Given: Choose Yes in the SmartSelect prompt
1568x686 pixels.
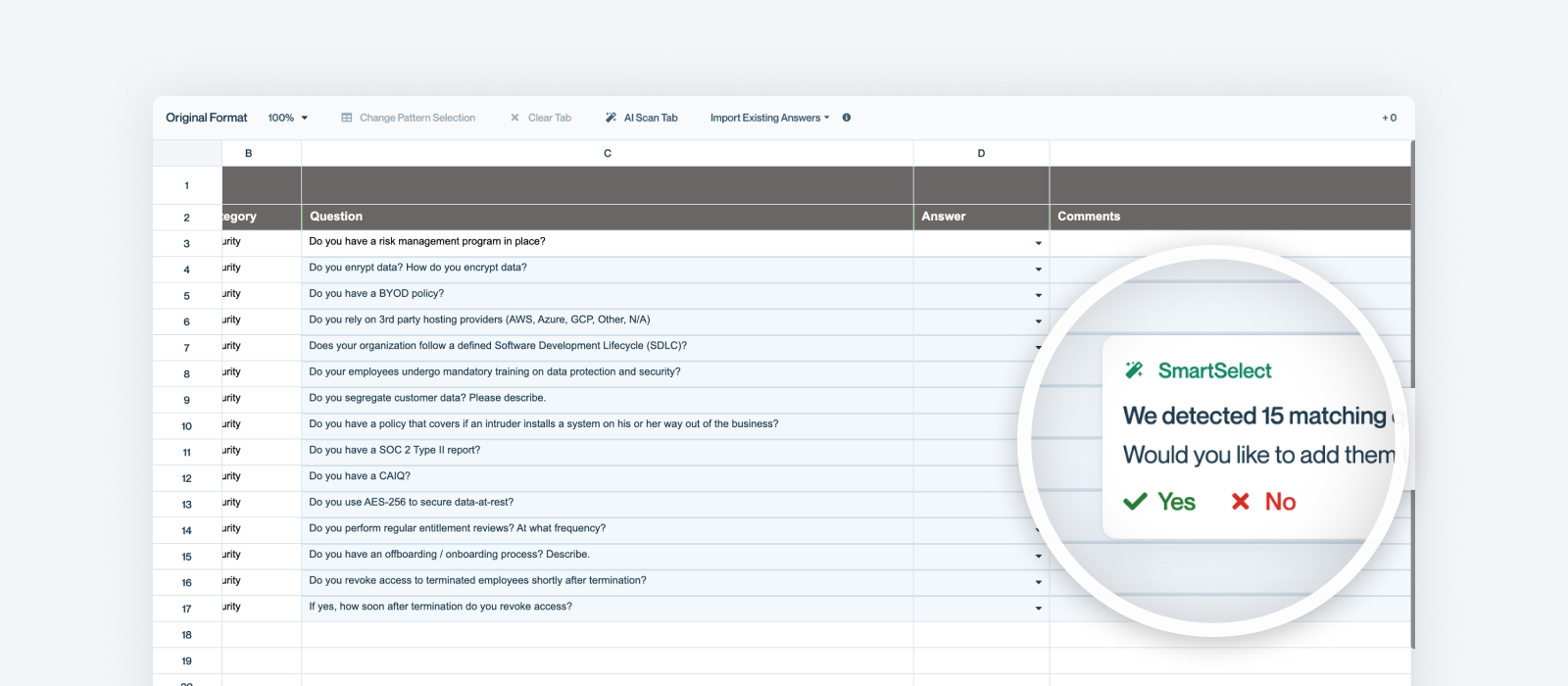Looking at the screenshot, I should pyautogui.click(x=1160, y=502).
